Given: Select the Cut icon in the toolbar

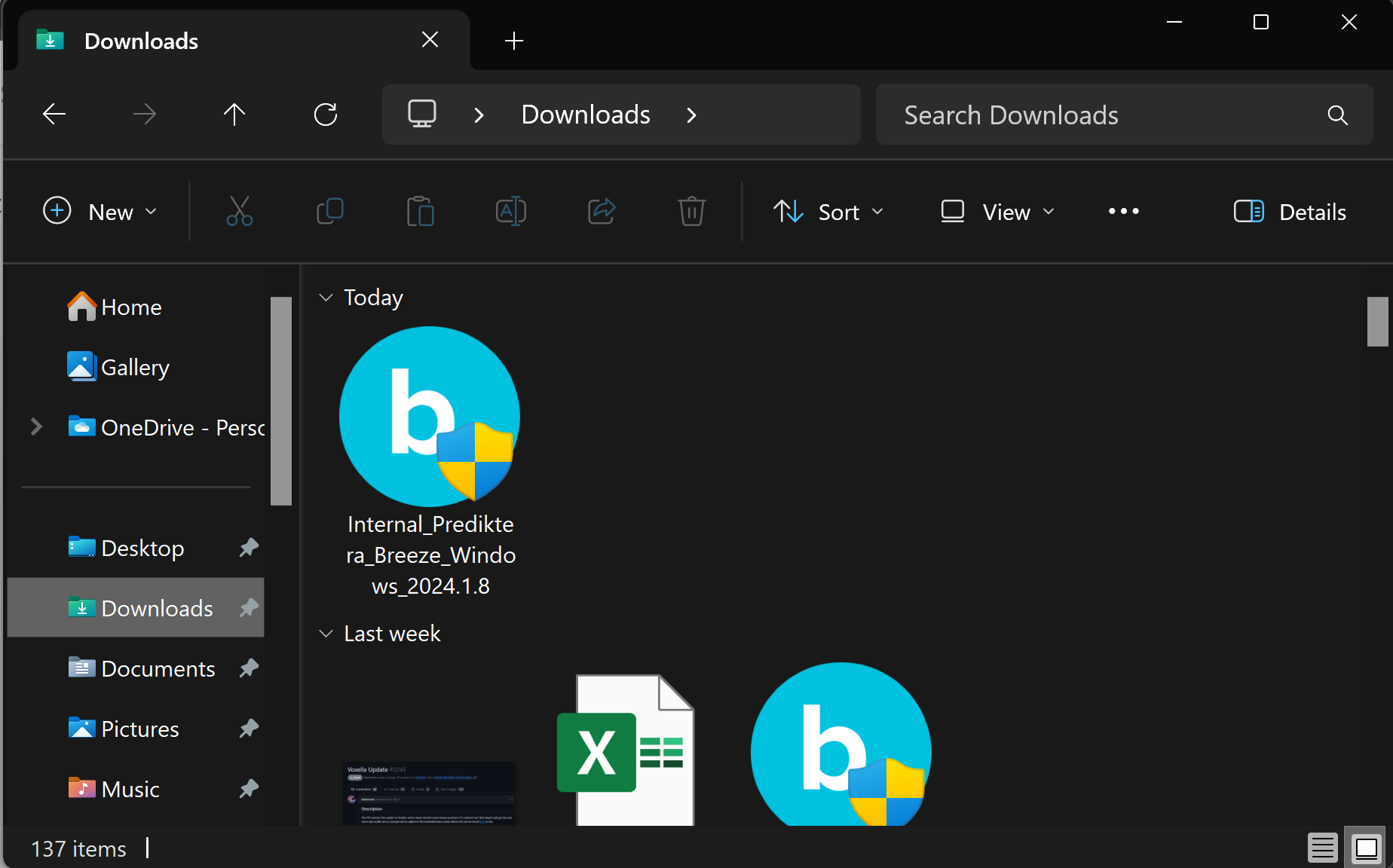Looking at the screenshot, I should pyautogui.click(x=240, y=211).
